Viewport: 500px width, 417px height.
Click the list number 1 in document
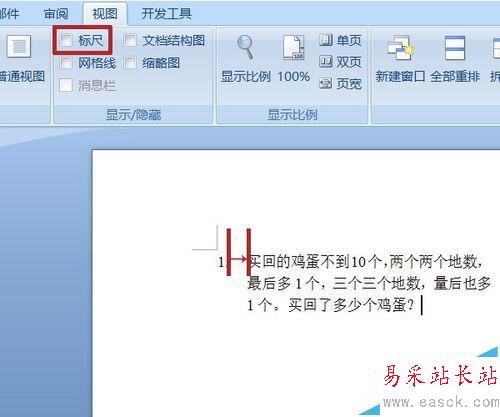click(221, 262)
